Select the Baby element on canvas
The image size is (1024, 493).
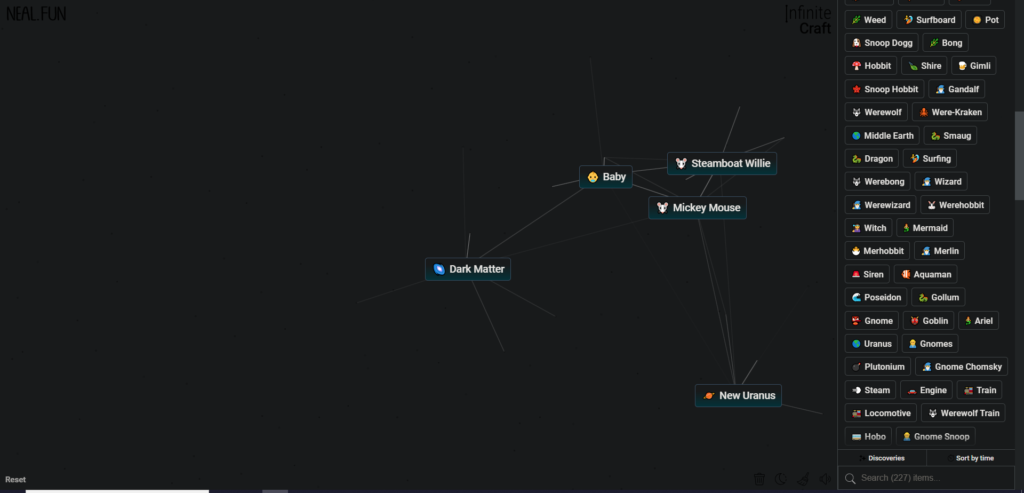coord(605,177)
